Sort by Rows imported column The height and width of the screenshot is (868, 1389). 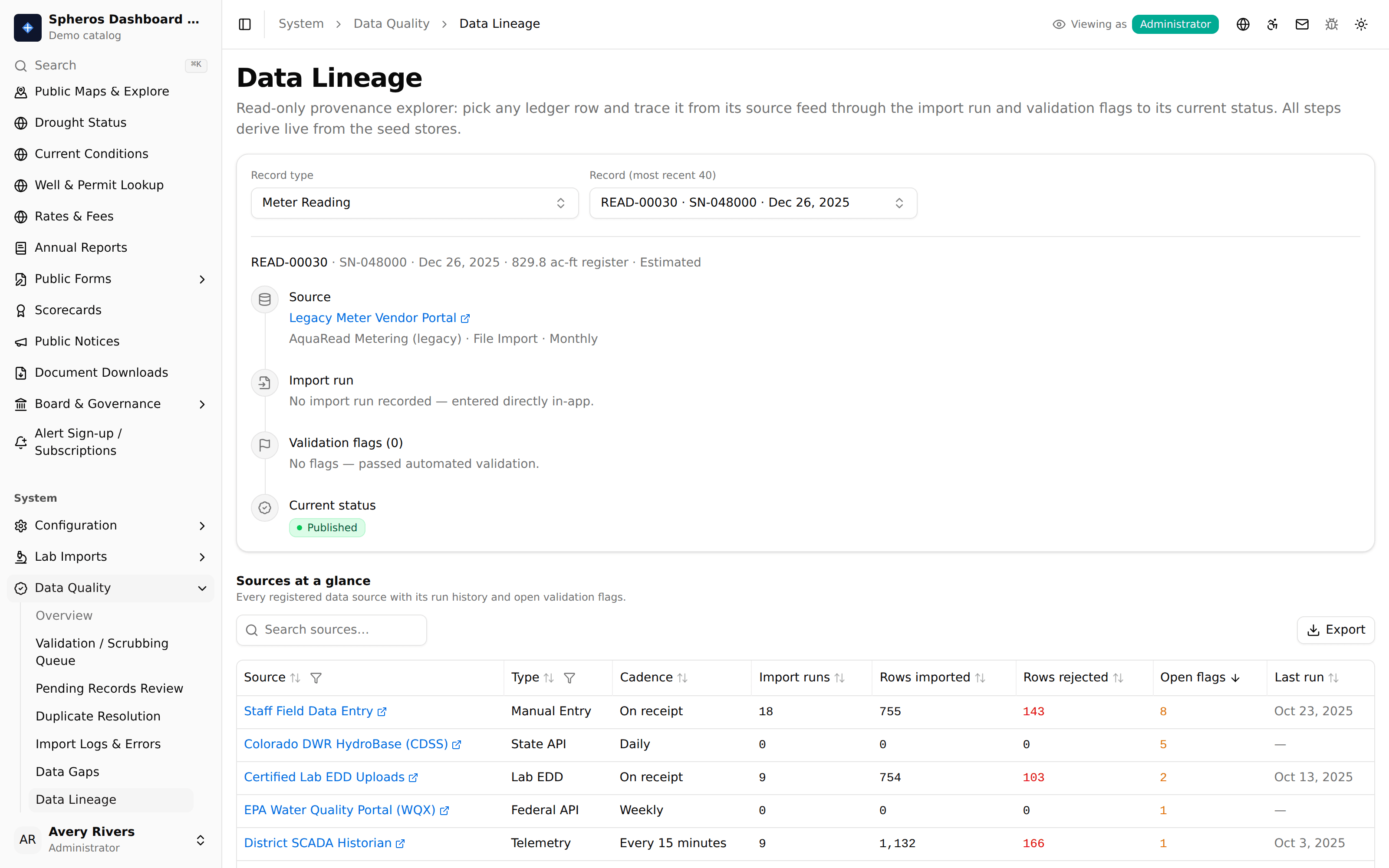(x=981, y=678)
